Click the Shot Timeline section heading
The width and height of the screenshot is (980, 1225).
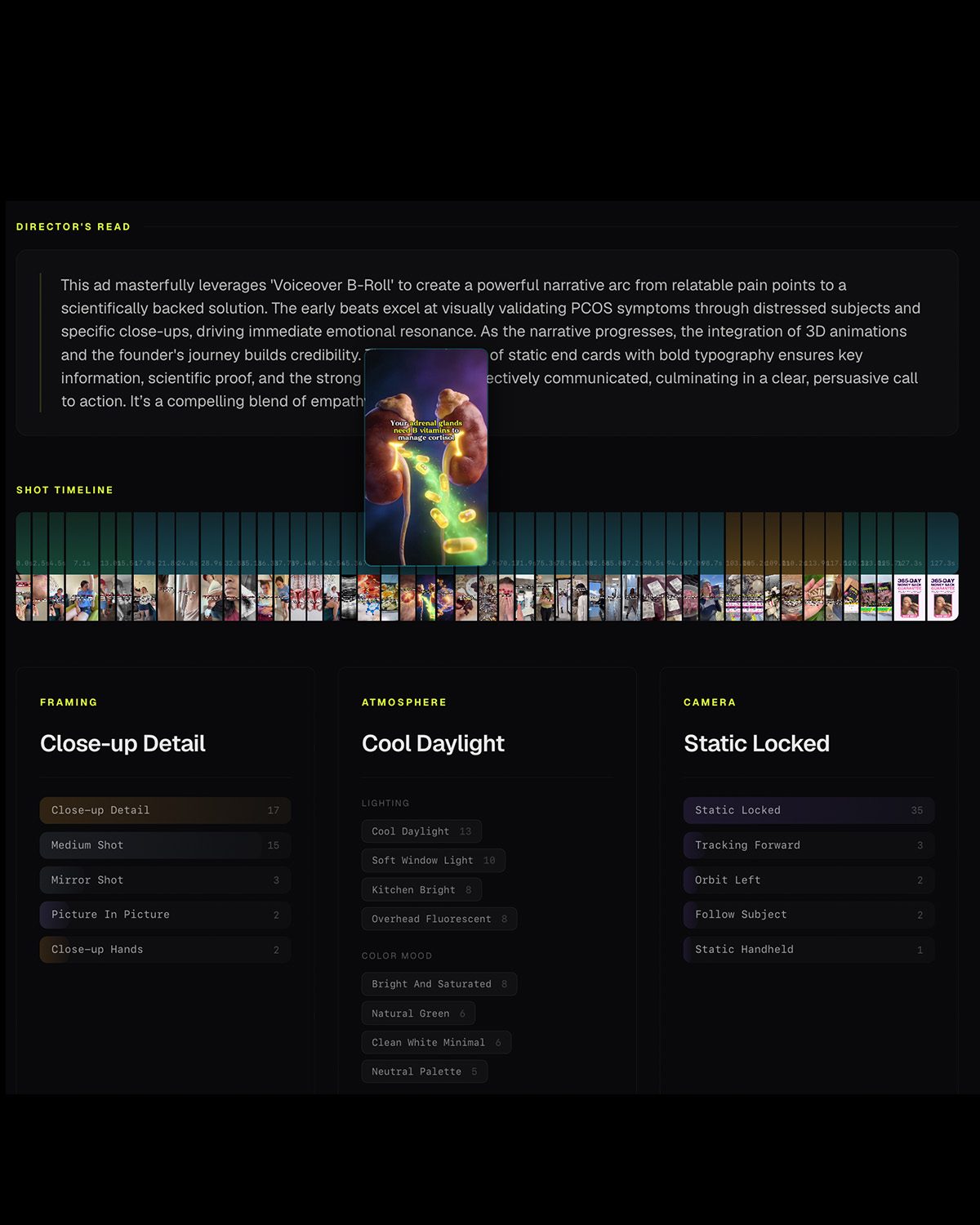pyautogui.click(x=65, y=490)
